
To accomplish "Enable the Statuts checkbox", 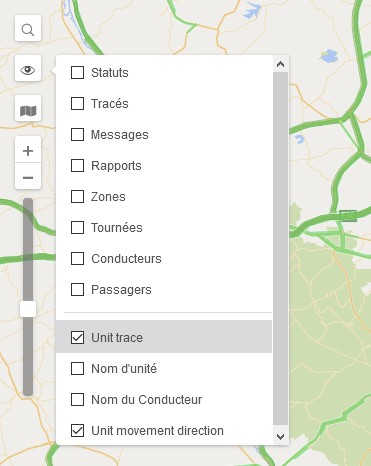I will click(x=77, y=72).
